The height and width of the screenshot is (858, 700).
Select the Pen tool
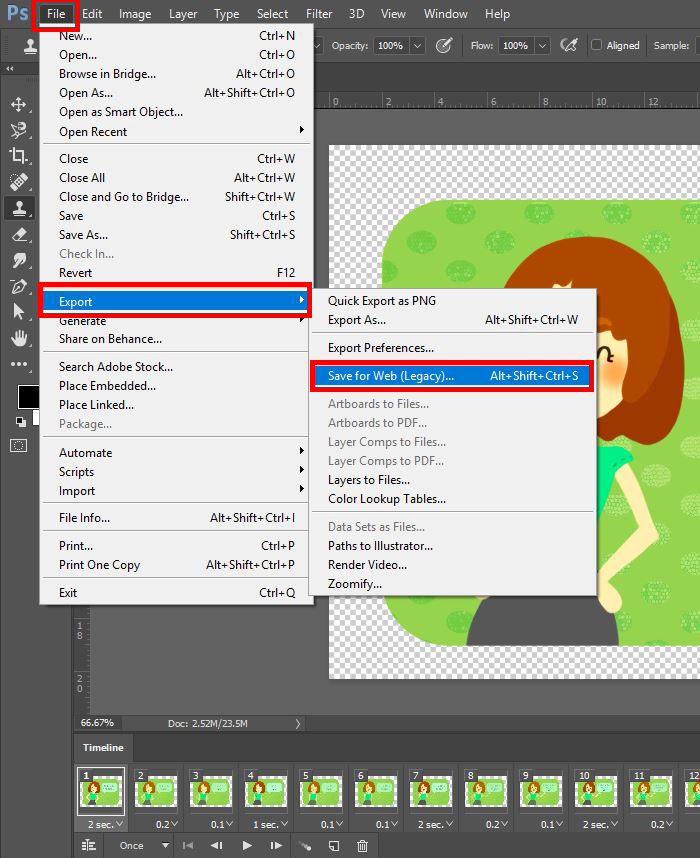(x=19, y=286)
